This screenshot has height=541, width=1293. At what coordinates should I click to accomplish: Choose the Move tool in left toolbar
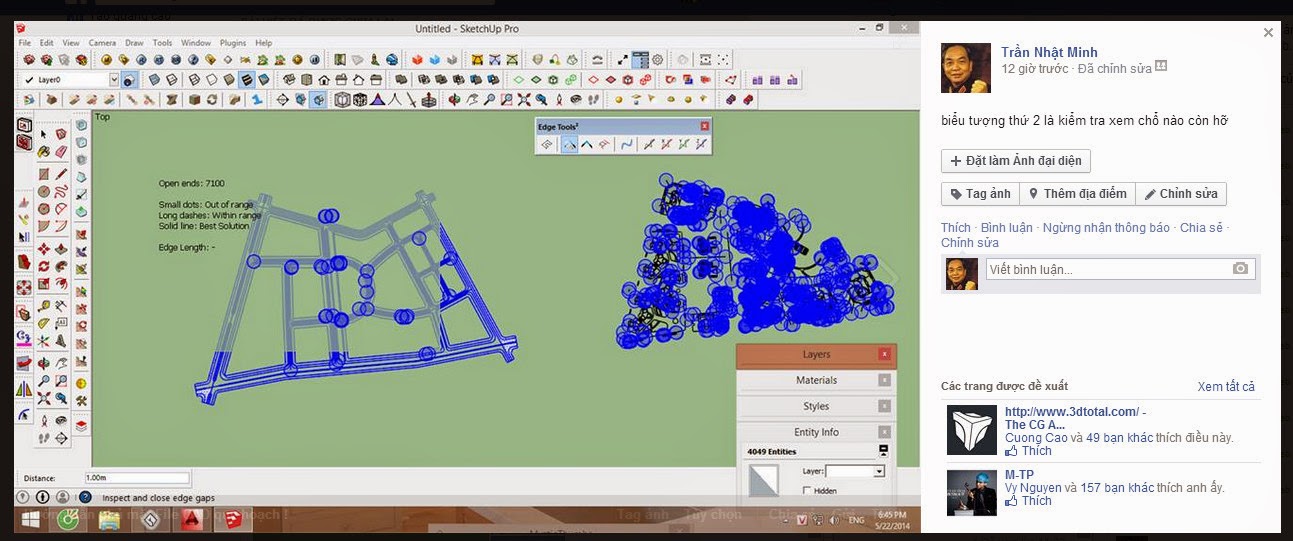[x=43, y=247]
